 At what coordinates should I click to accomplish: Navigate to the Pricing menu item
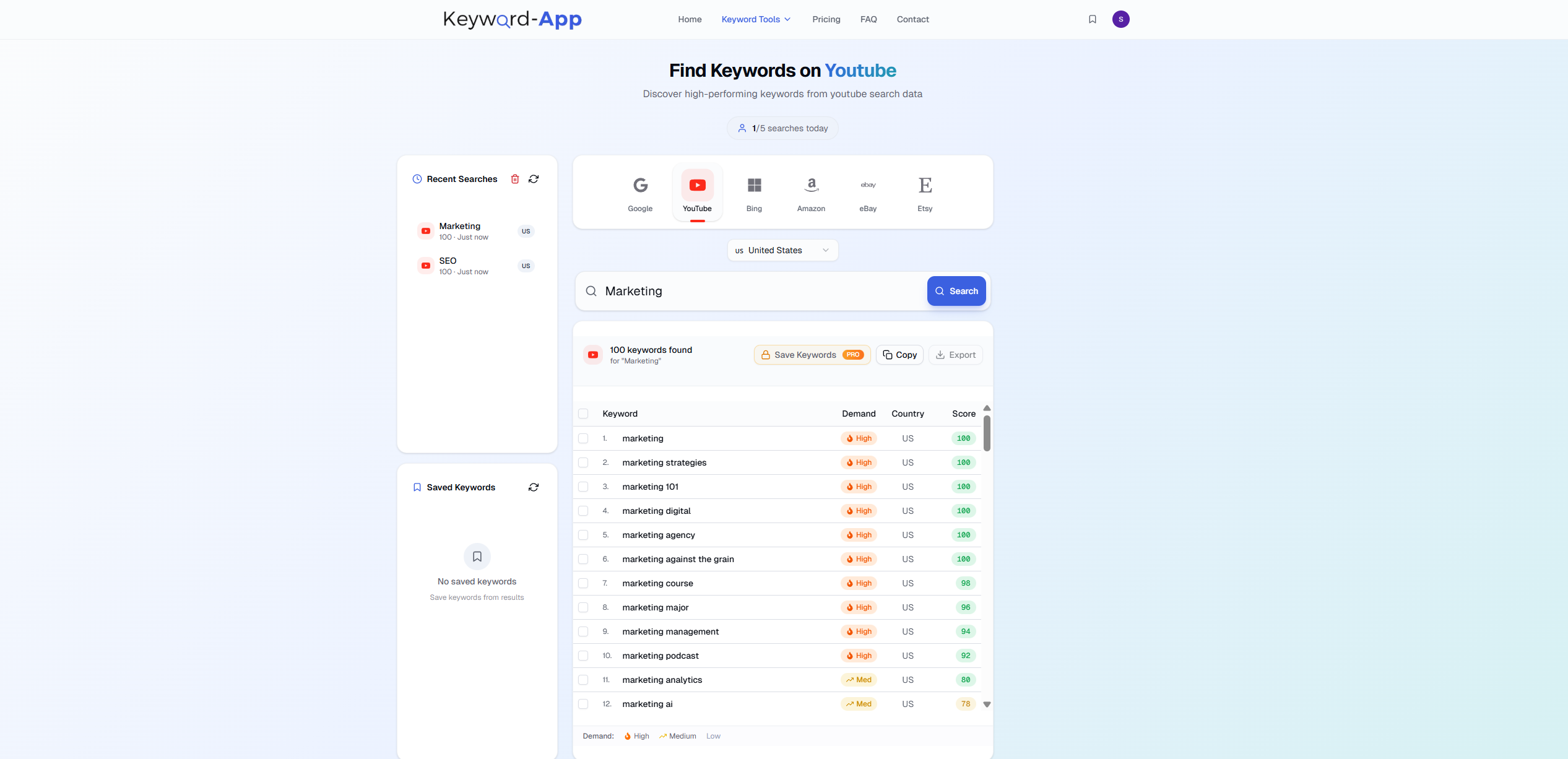[826, 19]
